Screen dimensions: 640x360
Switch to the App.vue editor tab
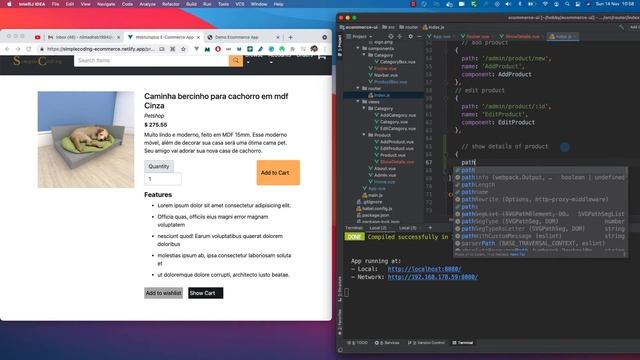pos(441,36)
